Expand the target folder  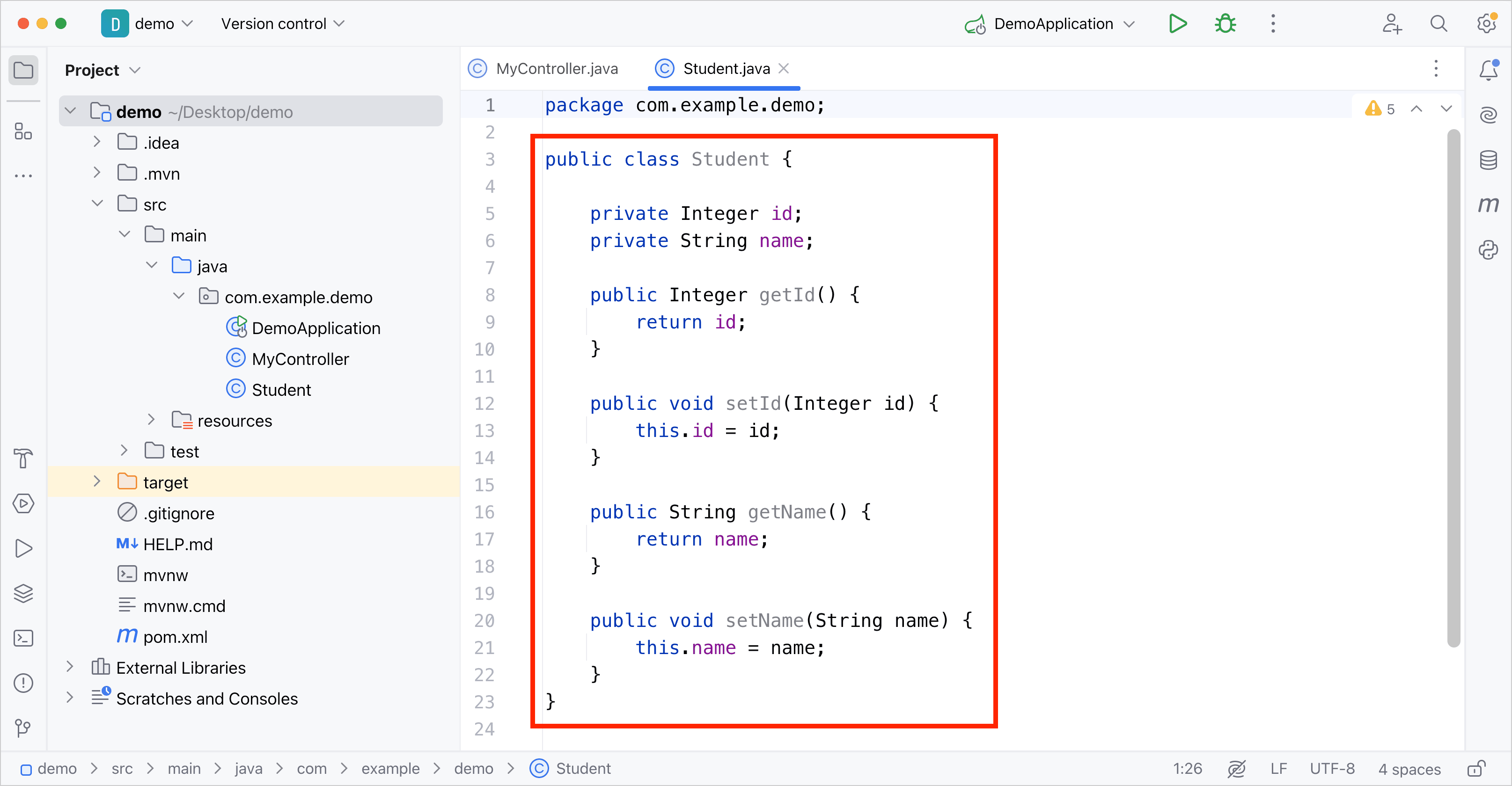tap(97, 481)
